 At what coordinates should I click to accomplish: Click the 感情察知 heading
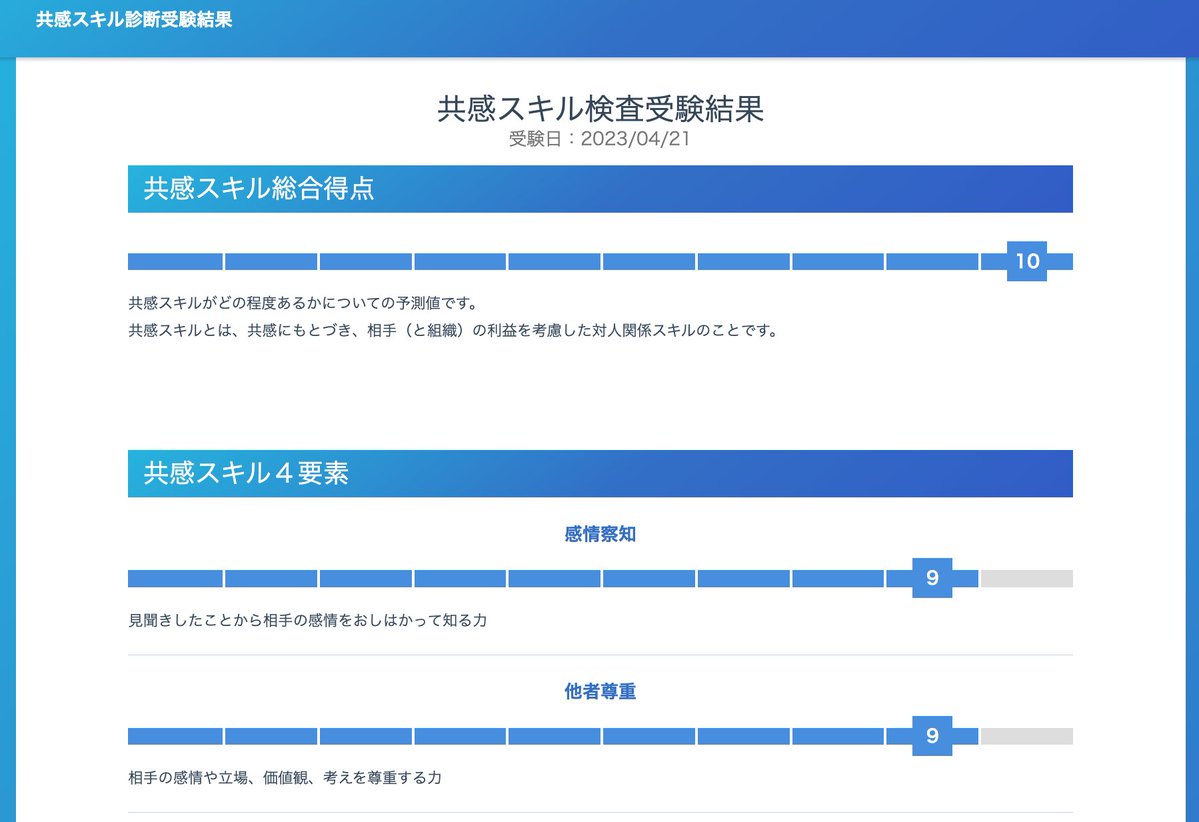[x=600, y=534]
